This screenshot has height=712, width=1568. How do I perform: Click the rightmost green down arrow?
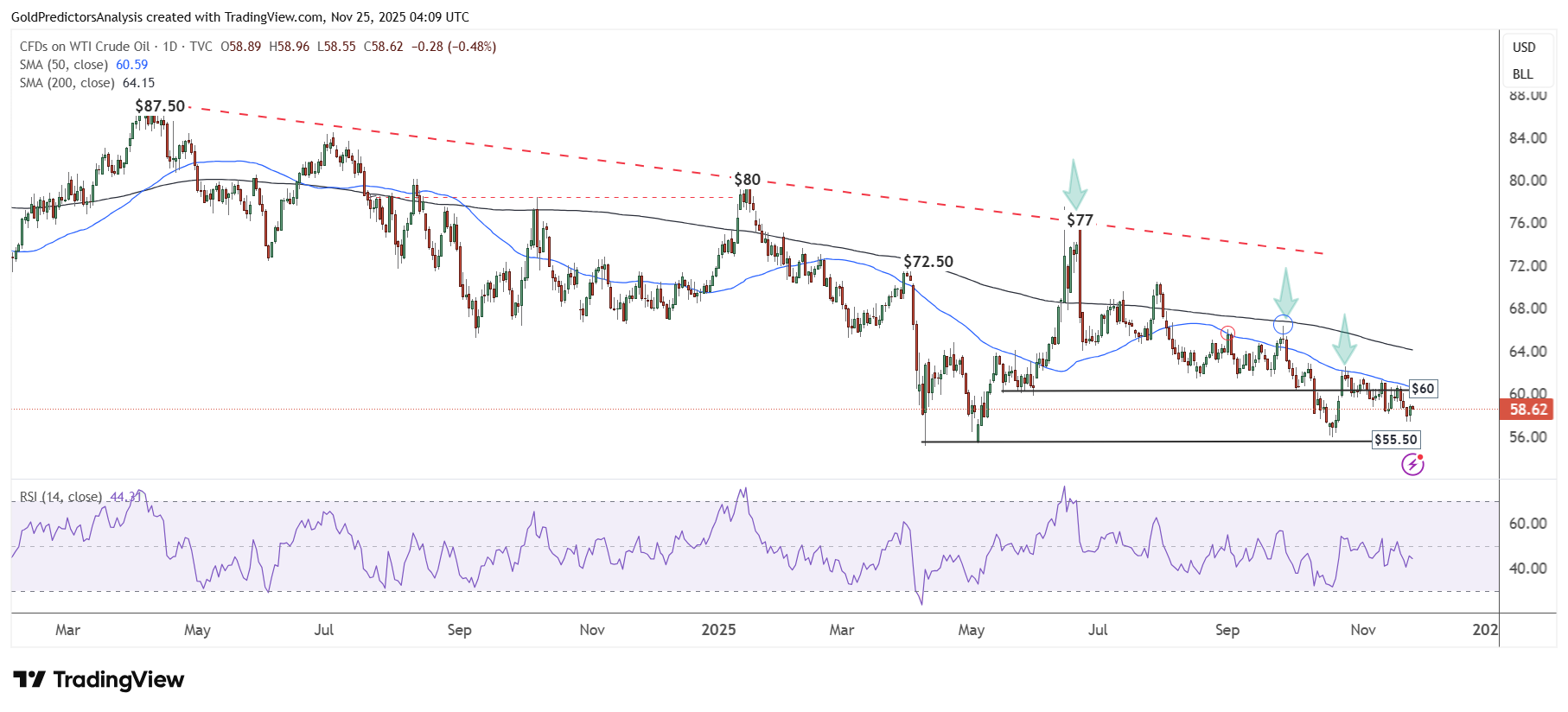coord(1343,339)
